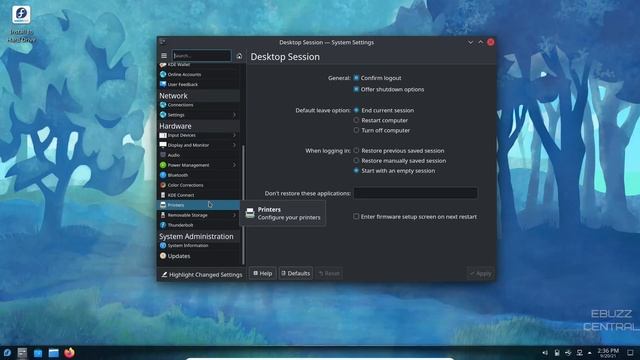Open System Information page

(199, 246)
